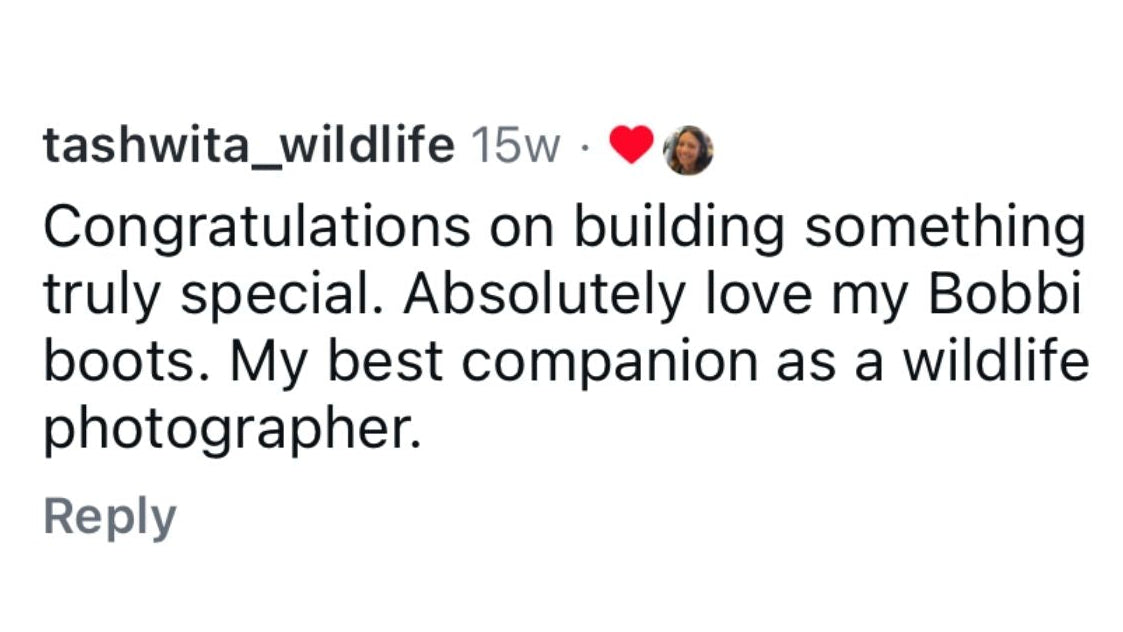Click the dot separator after 15w
The image size is (1123, 632).
(585, 148)
